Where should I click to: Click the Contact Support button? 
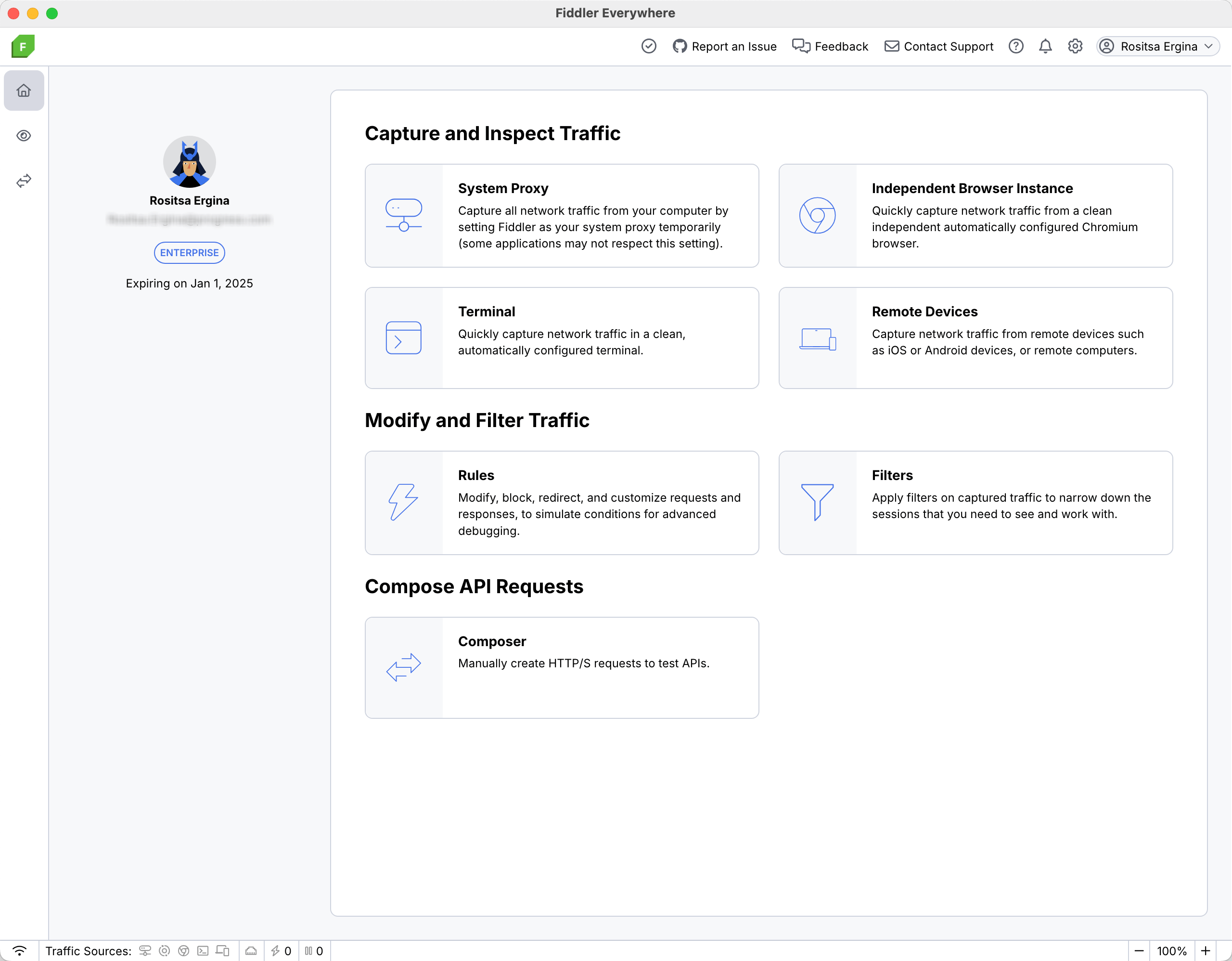938,46
